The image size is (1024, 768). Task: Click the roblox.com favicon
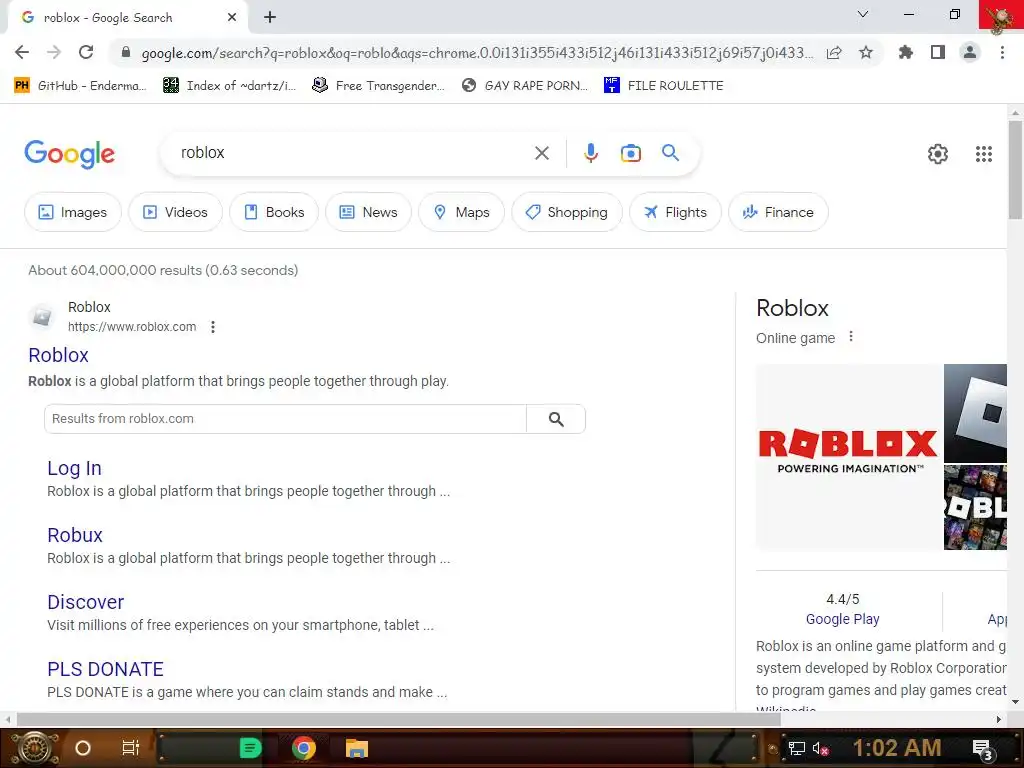coord(42,317)
